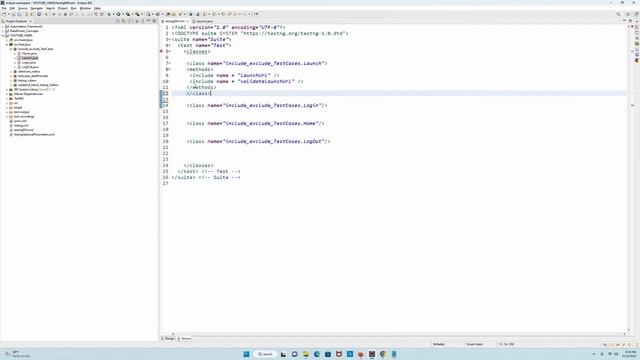Click the Writable status bar entry

(439, 344)
